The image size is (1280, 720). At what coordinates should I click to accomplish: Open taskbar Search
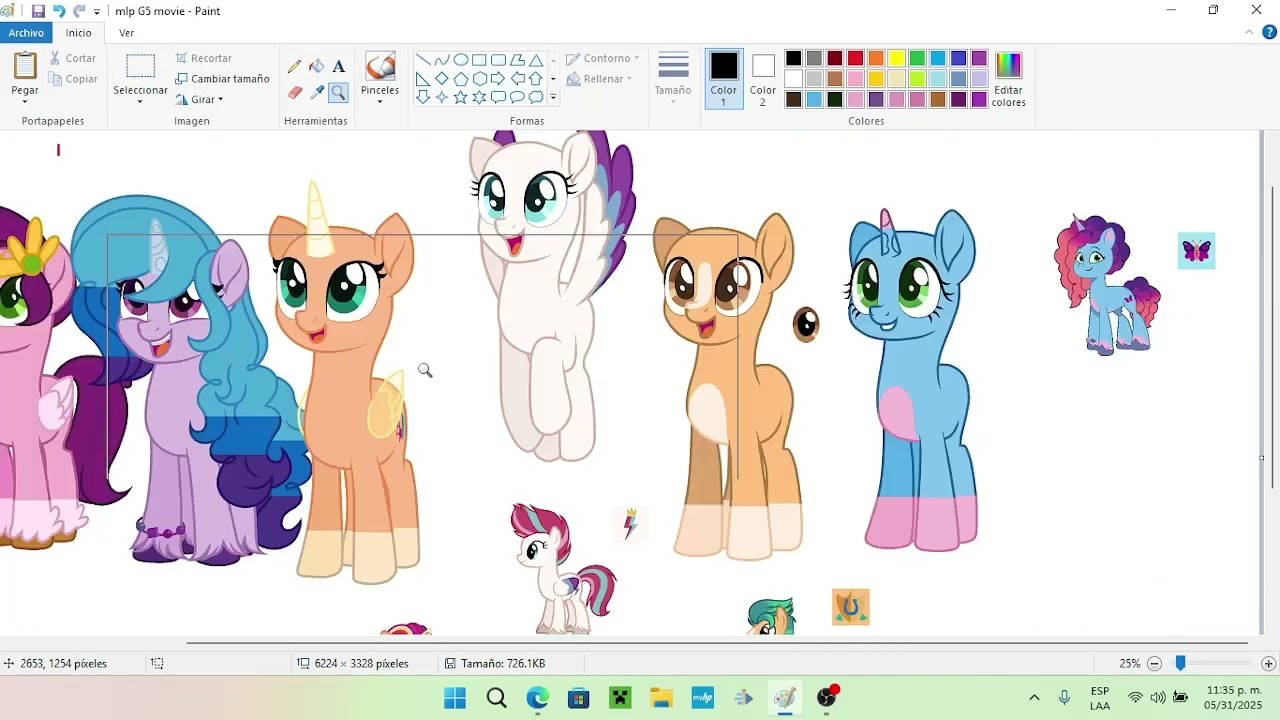click(x=496, y=698)
